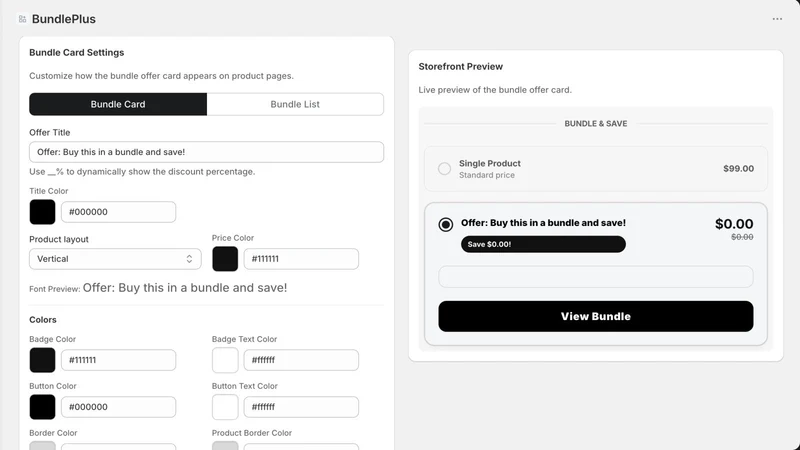
Task: Click the Offer Title text field
Action: (206, 152)
